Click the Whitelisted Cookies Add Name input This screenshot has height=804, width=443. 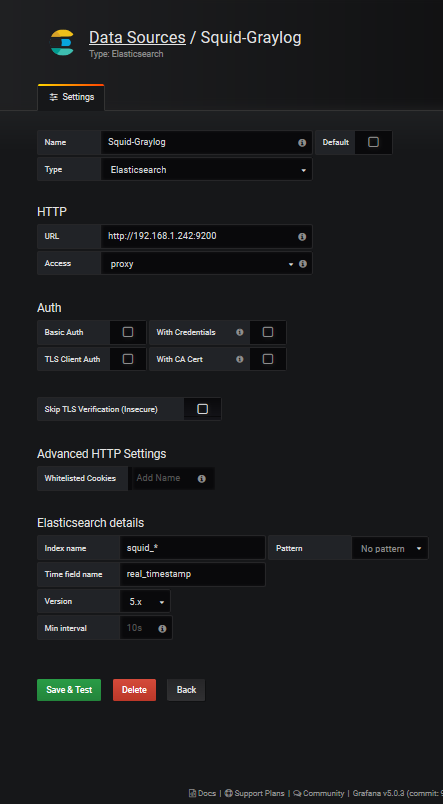[173, 478]
